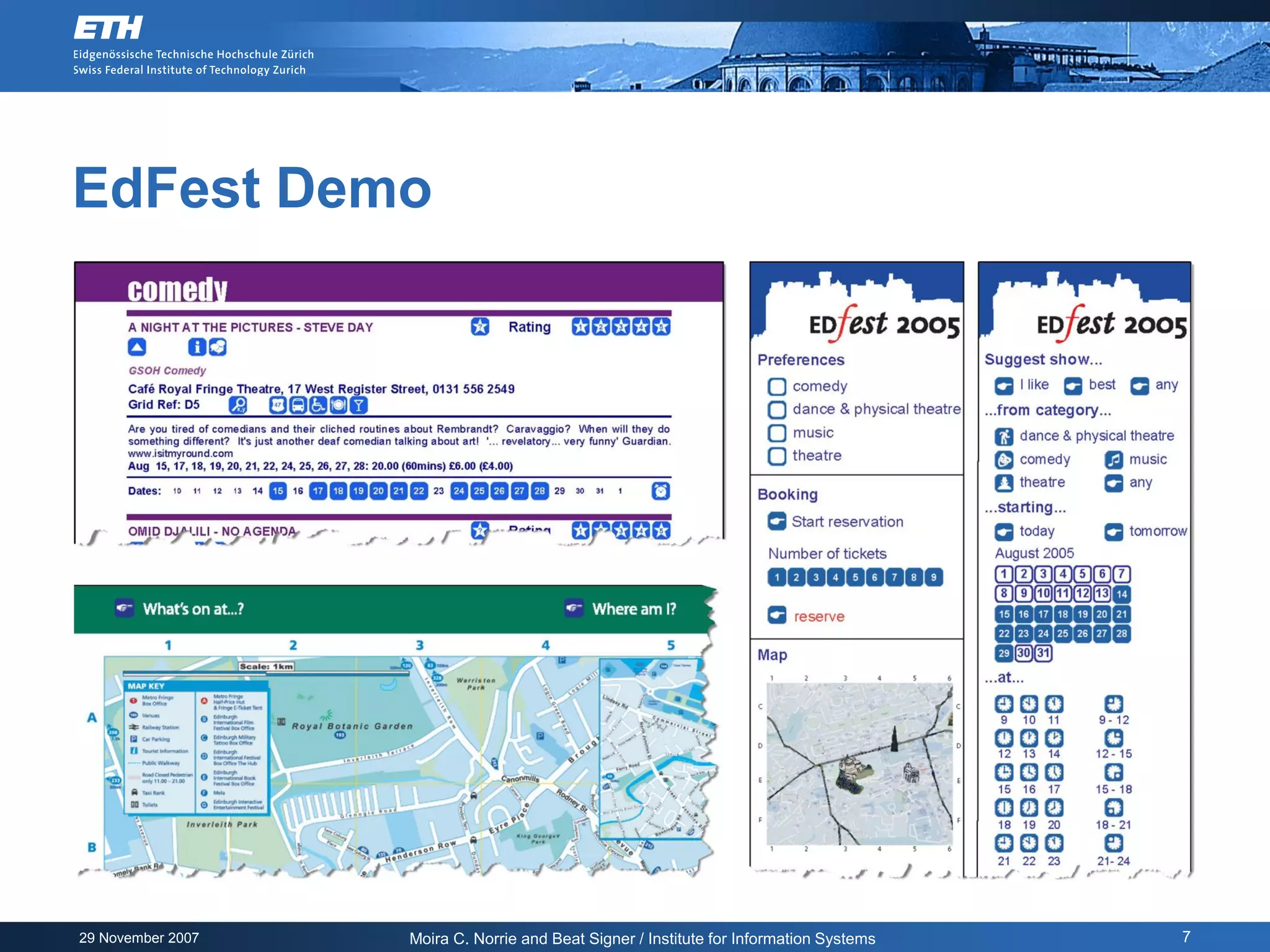Select the 'What's on at...?' pointer button
Viewport: 1270px width, 952px height.
[125, 609]
